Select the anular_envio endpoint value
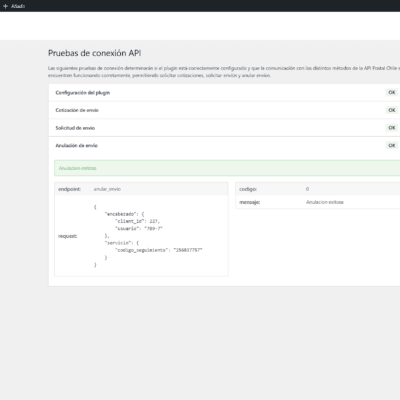This screenshot has height=400, width=400. click(x=107, y=189)
